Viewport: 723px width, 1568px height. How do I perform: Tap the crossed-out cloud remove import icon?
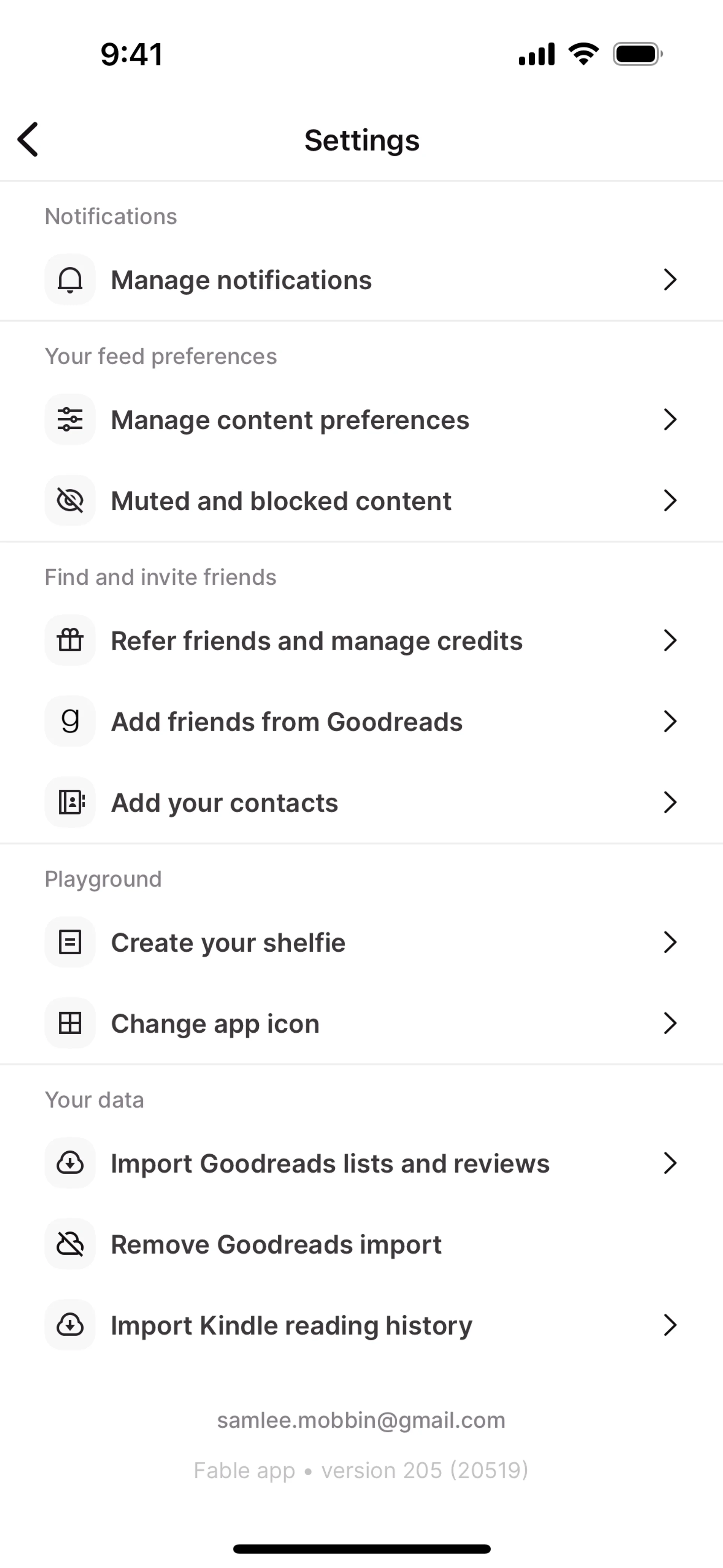[70, 1244]
